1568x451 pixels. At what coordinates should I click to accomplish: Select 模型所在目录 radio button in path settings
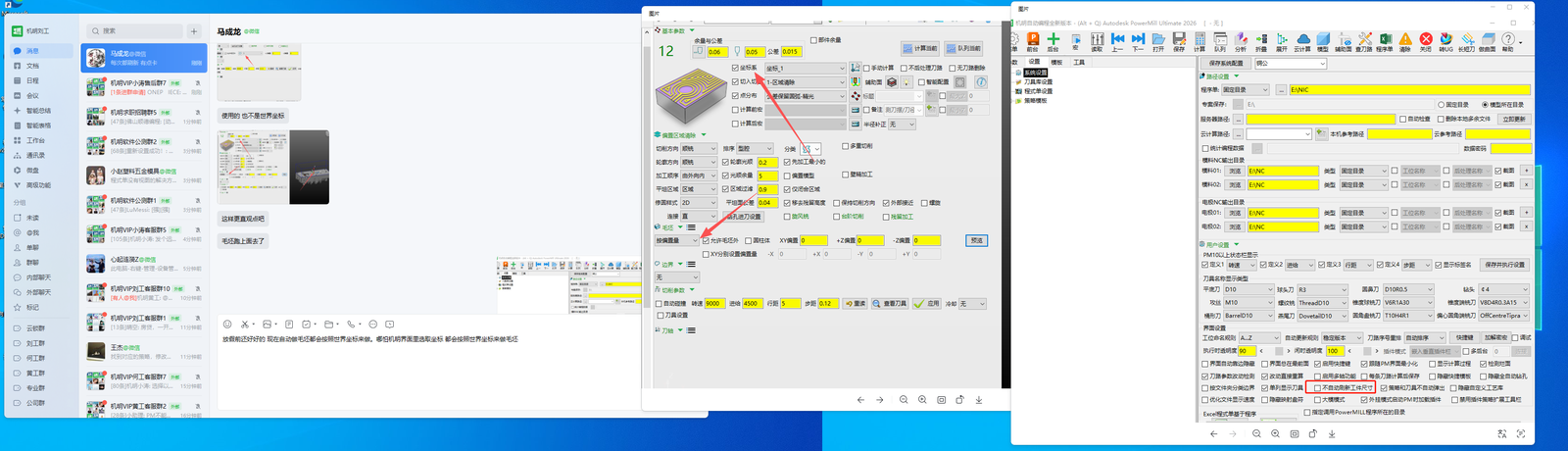1486,104
